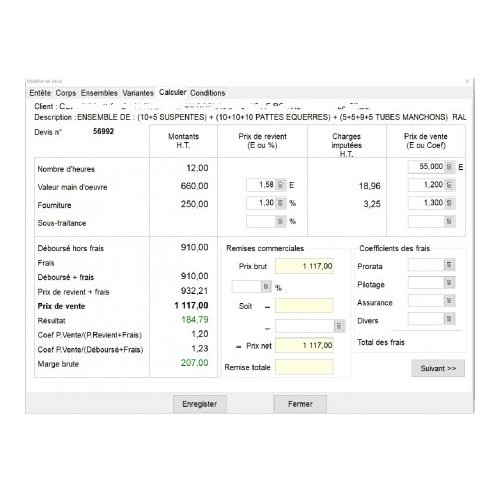Click the Prix brut input field
The height and width of the screenshot is (500, 500).
pyautogui.click(x=304, y=266)
